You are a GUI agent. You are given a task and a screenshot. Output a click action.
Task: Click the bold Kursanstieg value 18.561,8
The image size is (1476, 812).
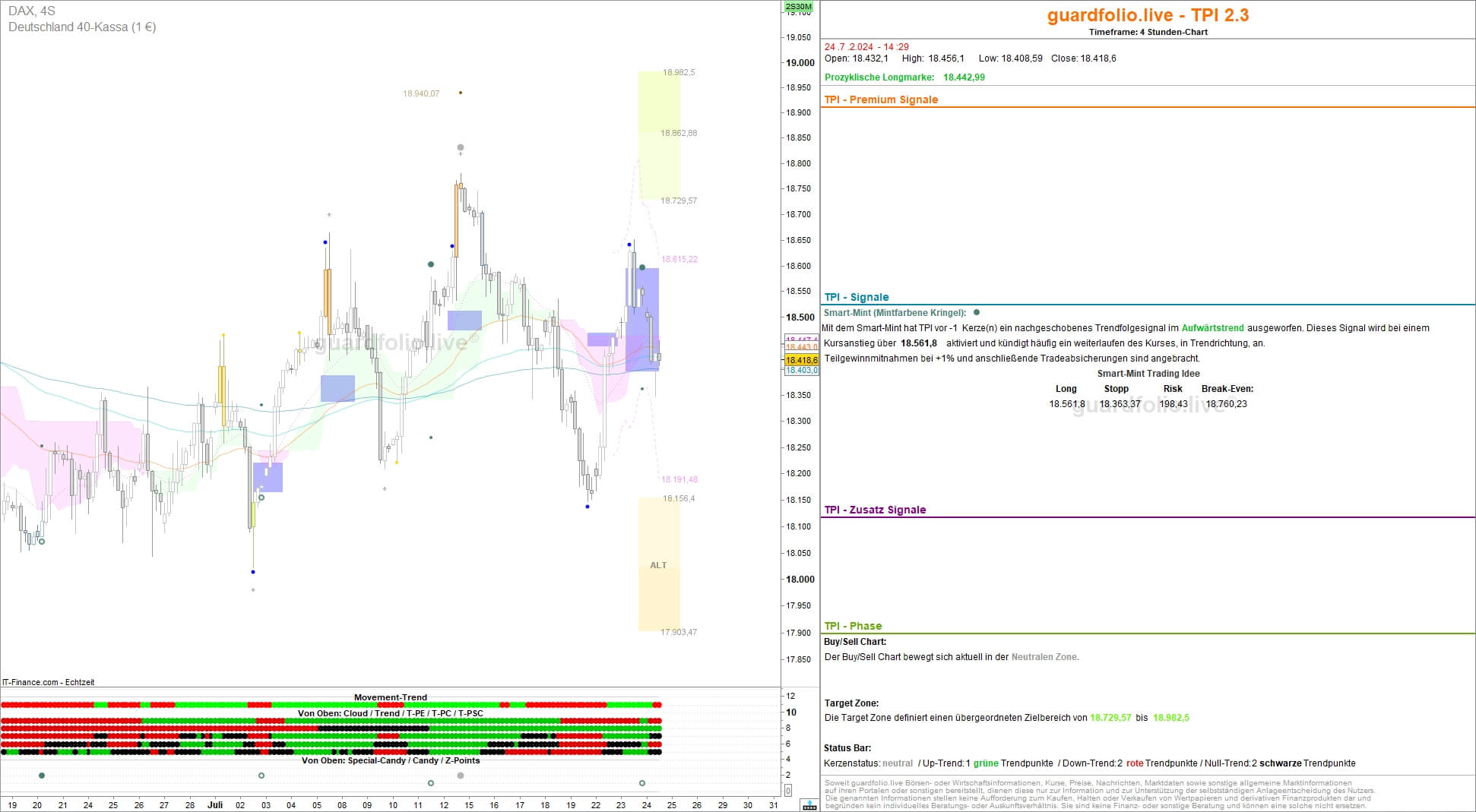[x=918, y=343]
